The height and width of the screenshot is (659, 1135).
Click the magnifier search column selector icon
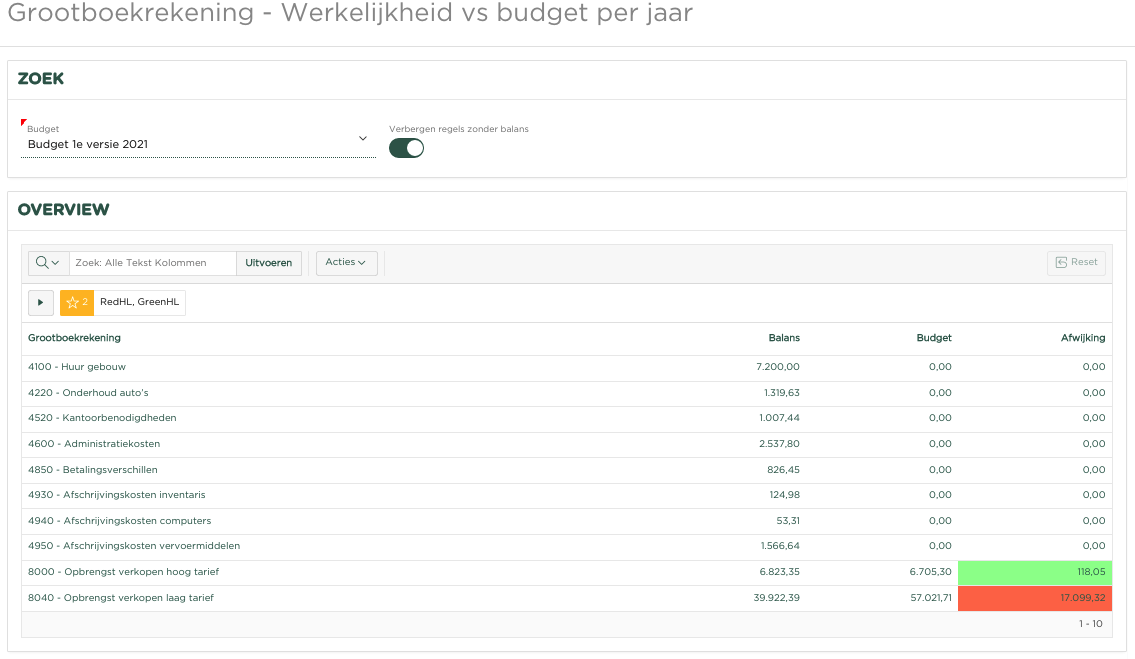tap(47, 263)
